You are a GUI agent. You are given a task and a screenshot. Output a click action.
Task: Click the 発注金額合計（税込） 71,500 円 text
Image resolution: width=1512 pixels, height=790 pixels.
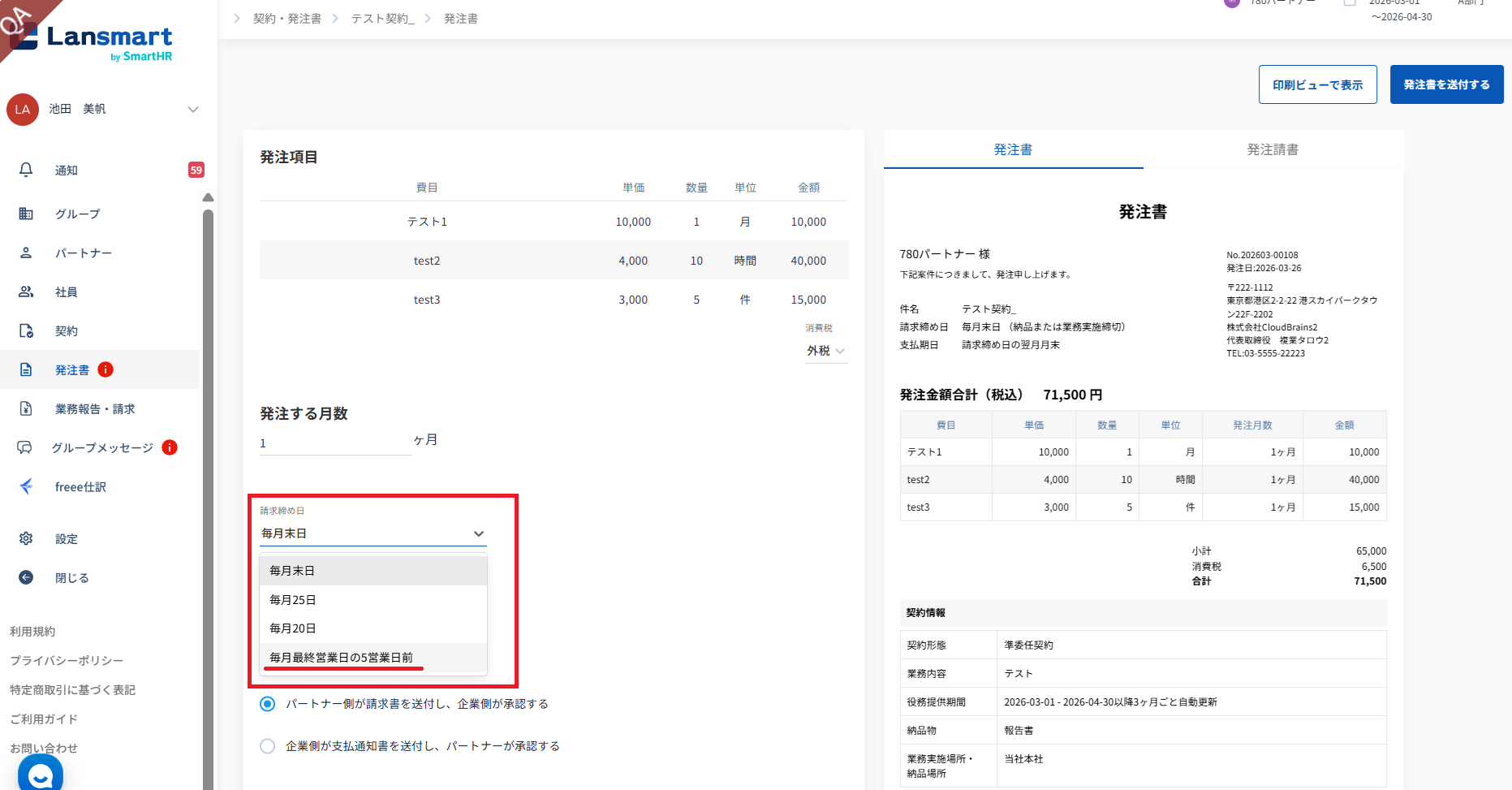pos(1001,395)
